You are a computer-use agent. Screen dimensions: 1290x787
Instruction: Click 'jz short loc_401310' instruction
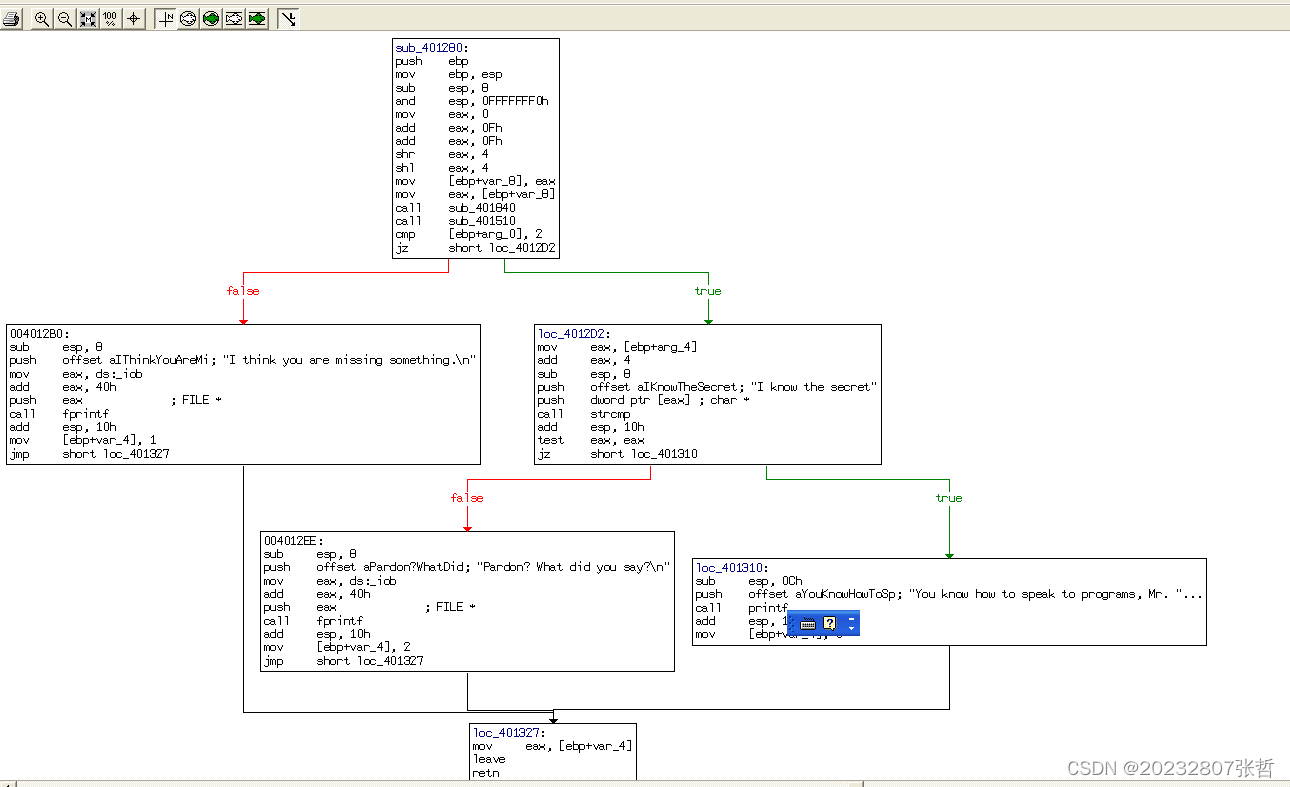617,454
